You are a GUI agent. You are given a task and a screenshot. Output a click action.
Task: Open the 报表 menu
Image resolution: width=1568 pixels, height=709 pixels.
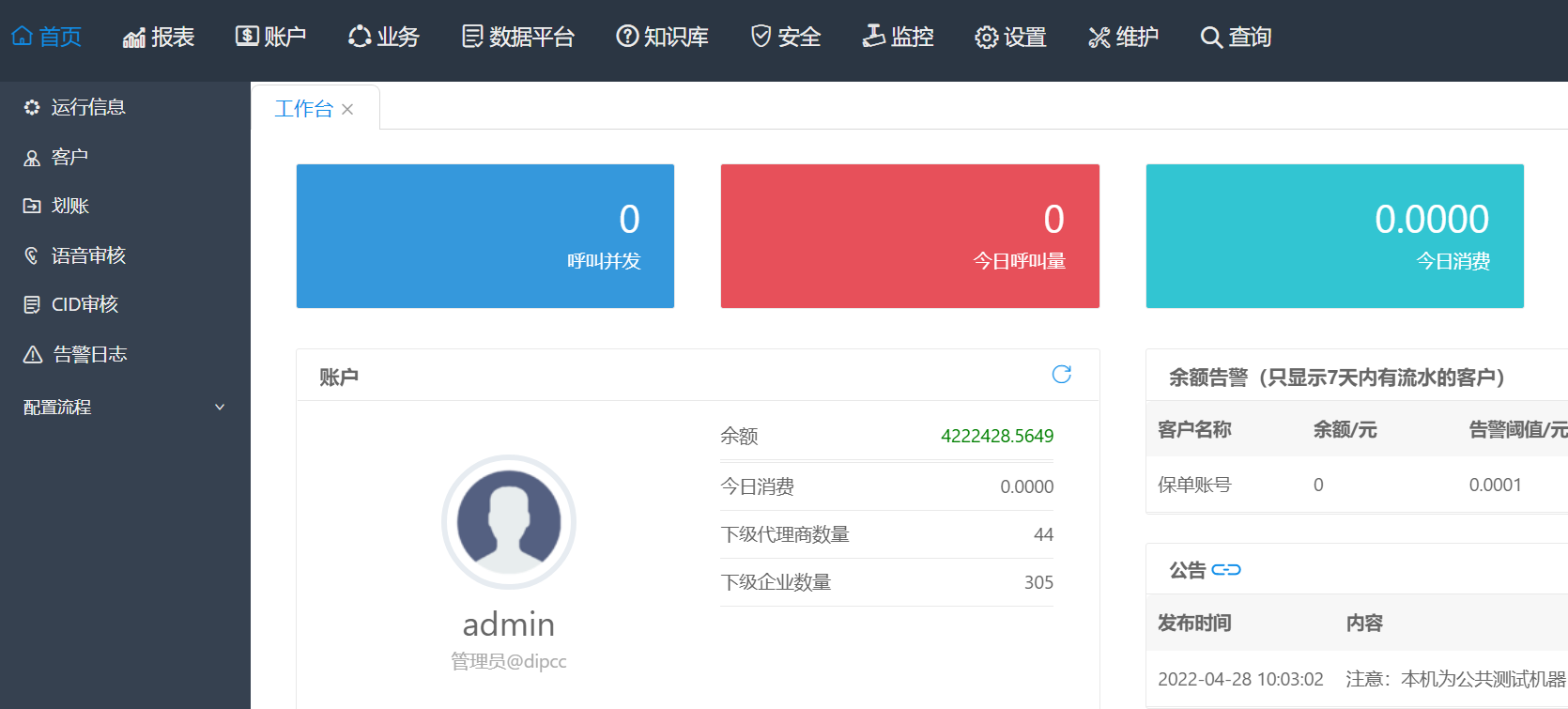[x=159, y=37]
